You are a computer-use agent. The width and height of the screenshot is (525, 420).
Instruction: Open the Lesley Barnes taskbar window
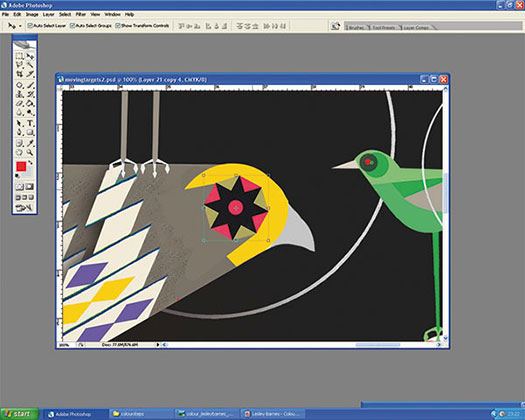pyautogui.click(x=272, y=414)
